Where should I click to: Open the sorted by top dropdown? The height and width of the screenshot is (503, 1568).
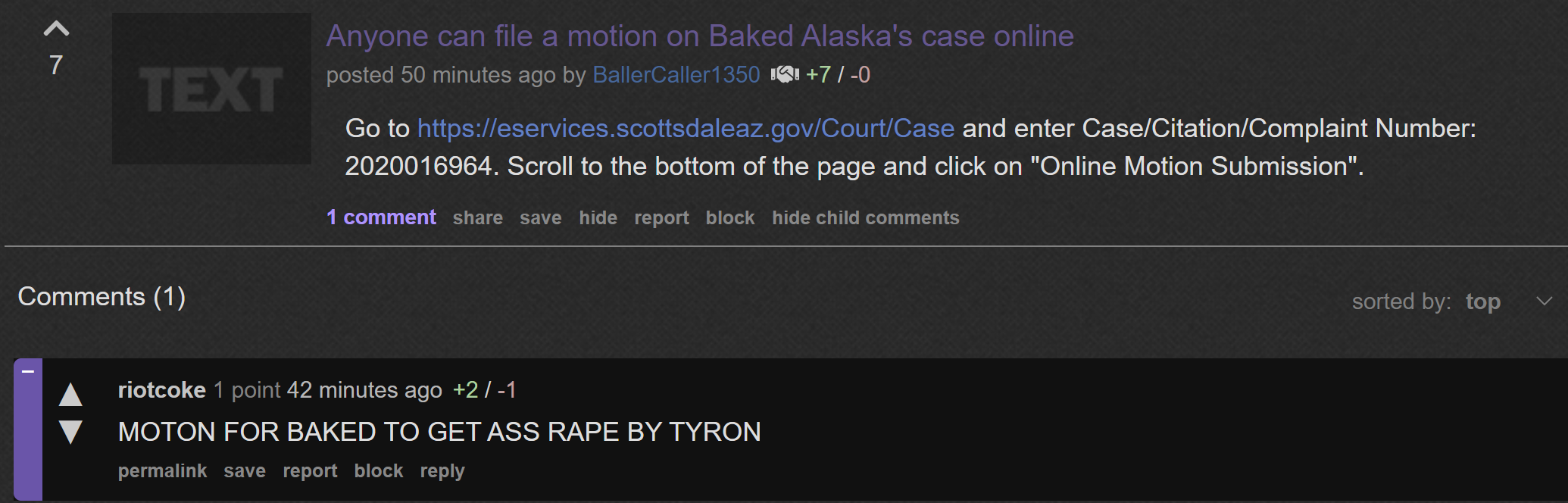[x=1482, y=301]
